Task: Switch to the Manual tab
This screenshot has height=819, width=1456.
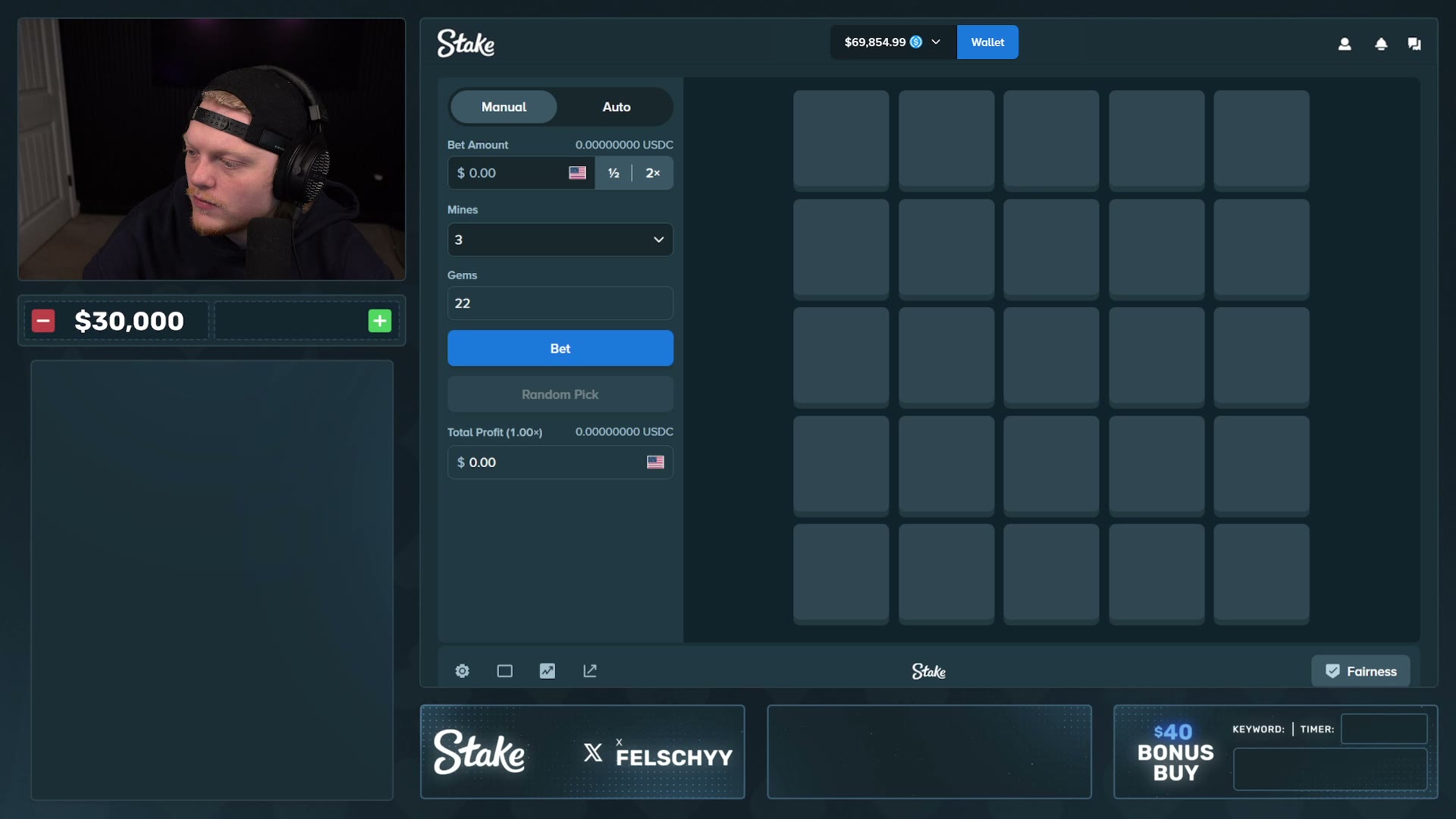Action: click(x=504, y=107)
